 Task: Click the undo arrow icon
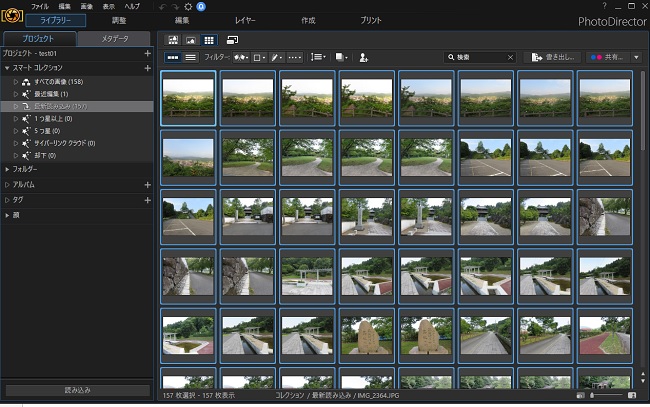click(163, 6)
